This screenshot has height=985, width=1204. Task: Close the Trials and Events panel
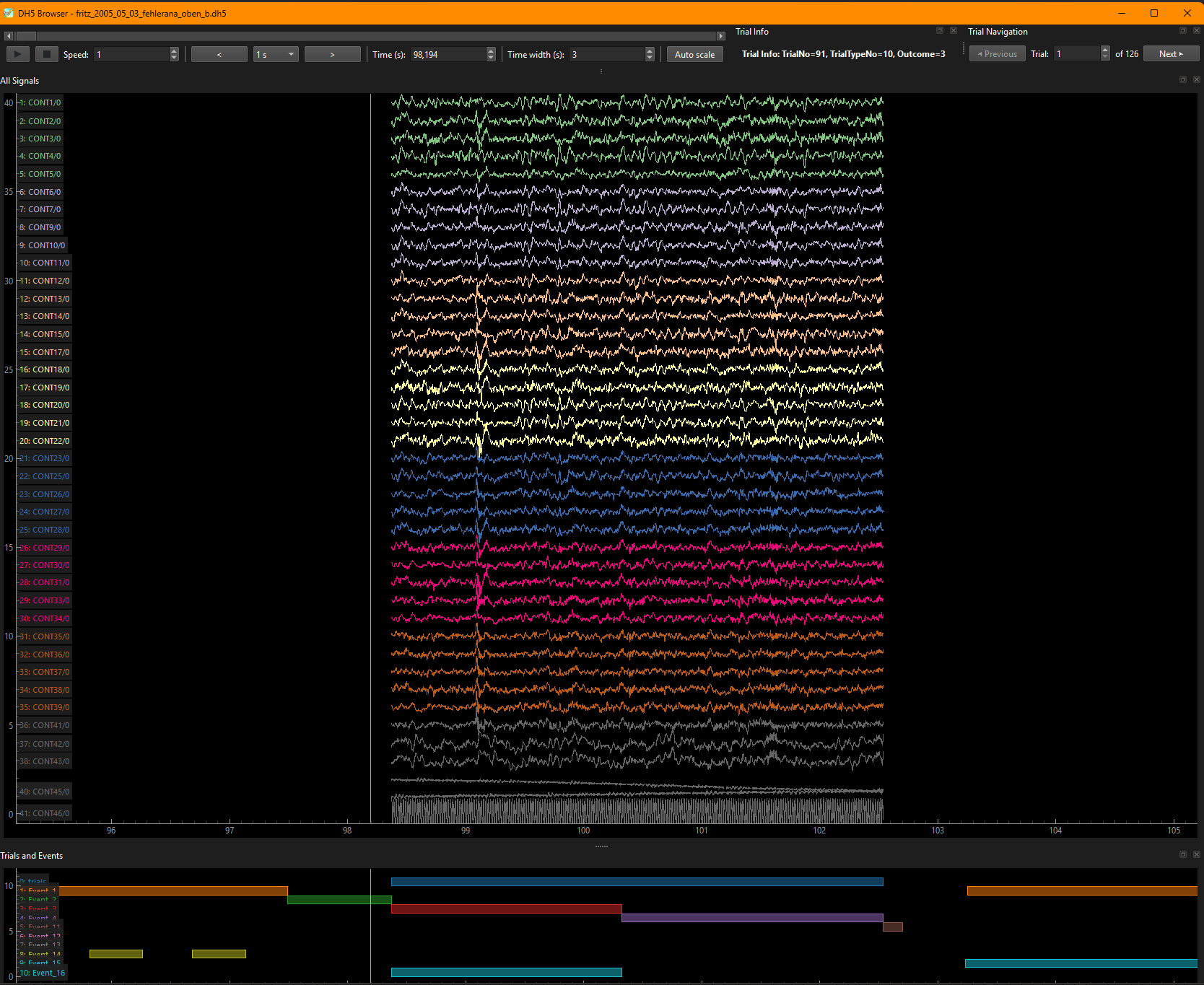point(1197,854)
